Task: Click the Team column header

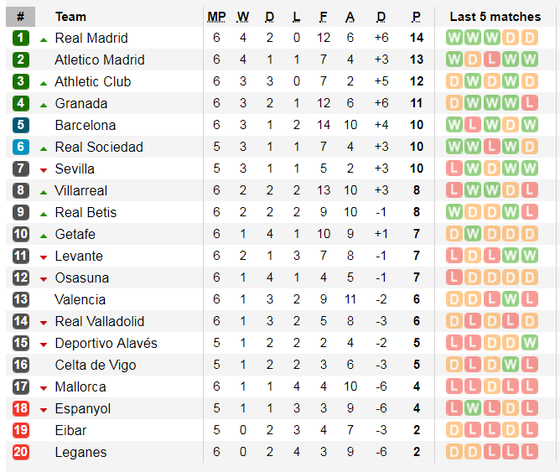Action: pyautogui.click(x=71, y=17)
